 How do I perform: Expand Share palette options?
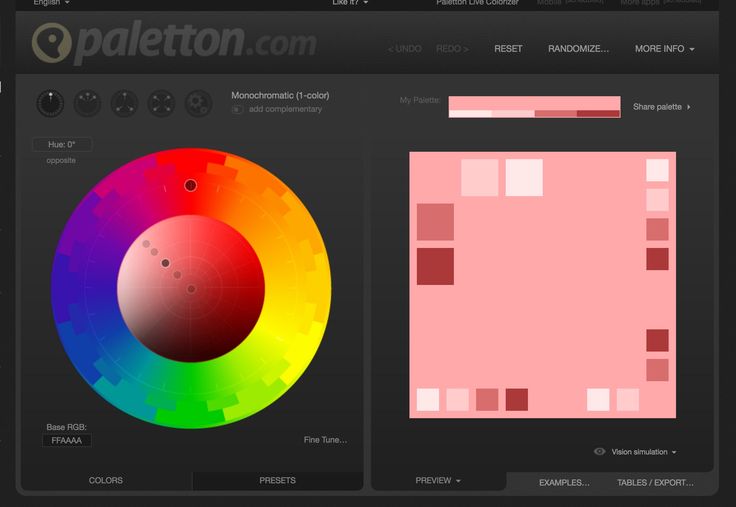pyautogui.click(x=661, y=107)
